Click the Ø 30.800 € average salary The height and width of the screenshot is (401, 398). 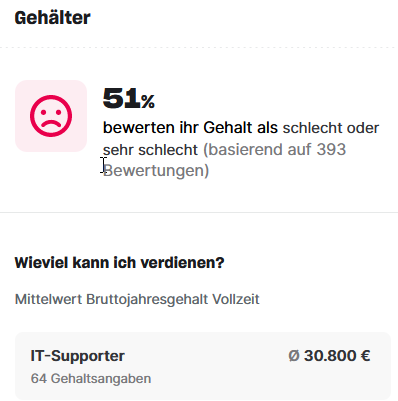329,356
